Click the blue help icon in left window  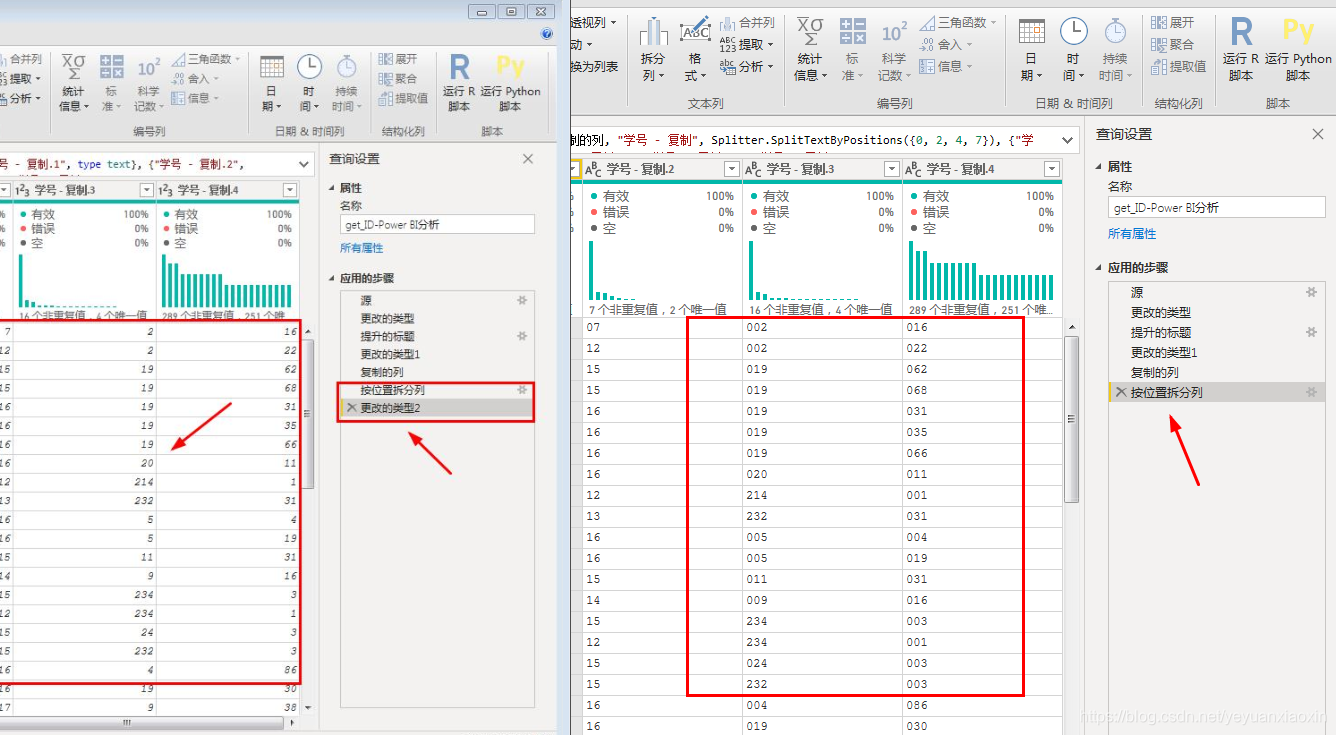point(546,33)
